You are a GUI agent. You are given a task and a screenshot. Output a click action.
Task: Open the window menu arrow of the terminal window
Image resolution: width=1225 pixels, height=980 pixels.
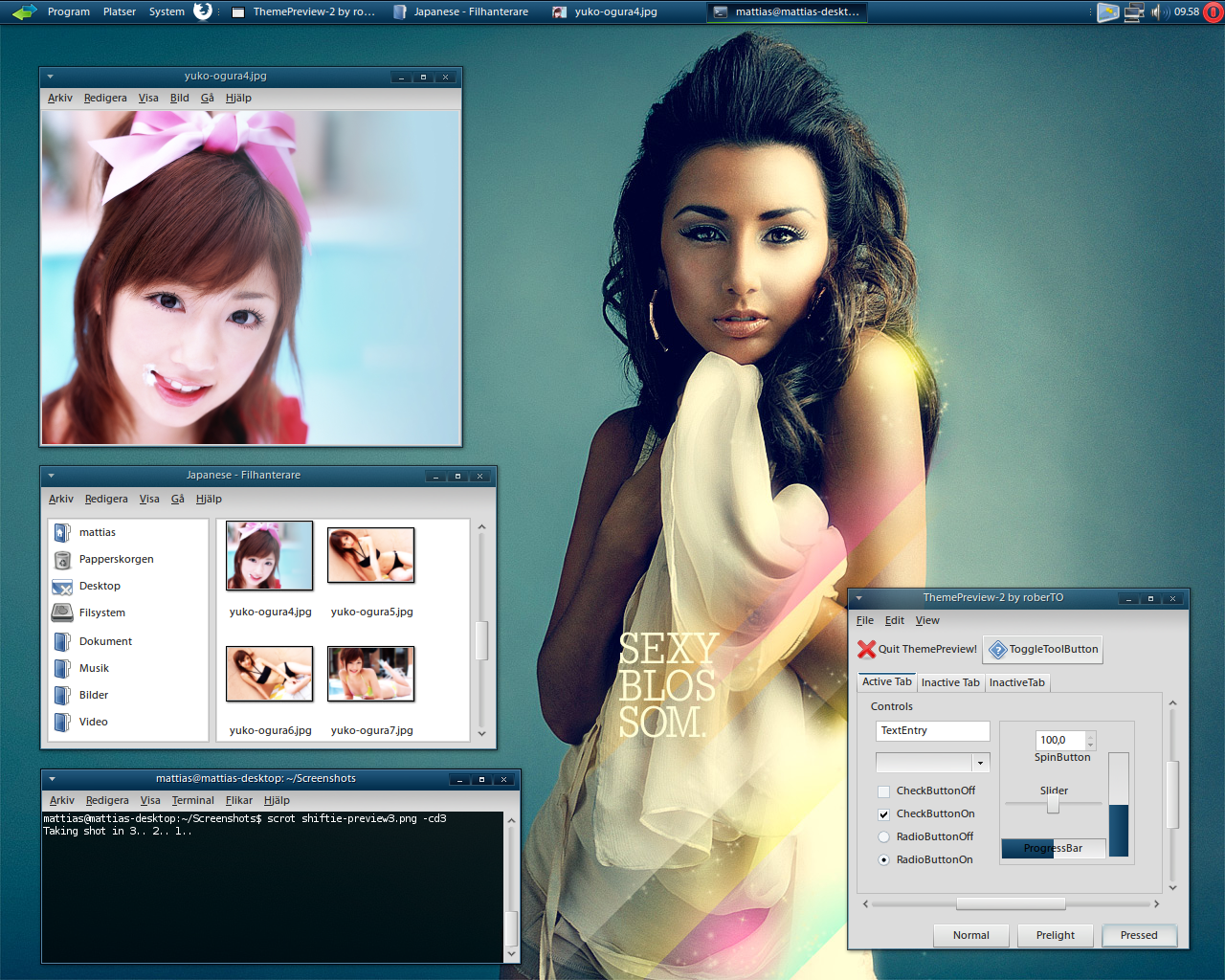point(53,779)
